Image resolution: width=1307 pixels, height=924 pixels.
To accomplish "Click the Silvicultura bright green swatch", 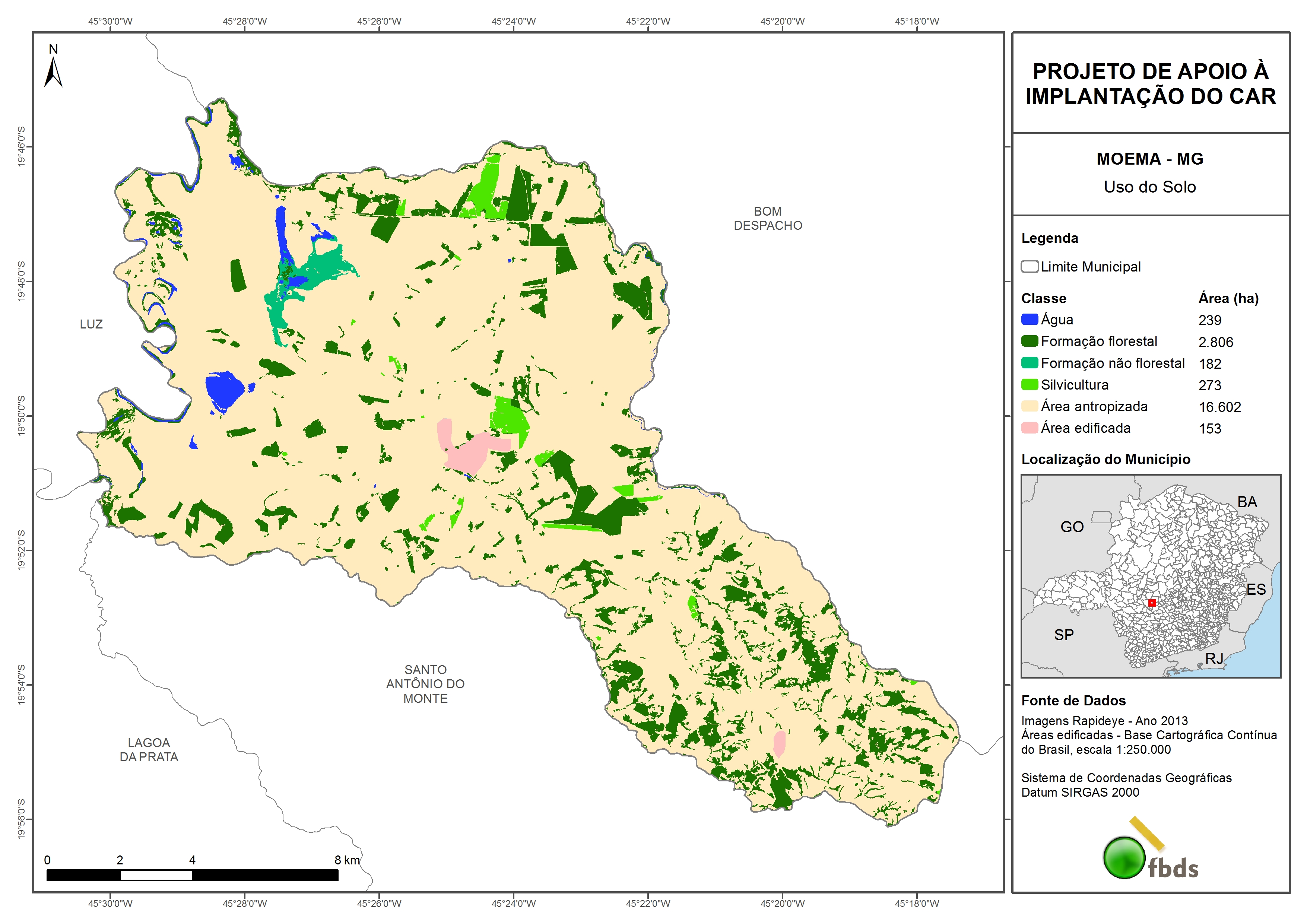I will pos(1029,384).
